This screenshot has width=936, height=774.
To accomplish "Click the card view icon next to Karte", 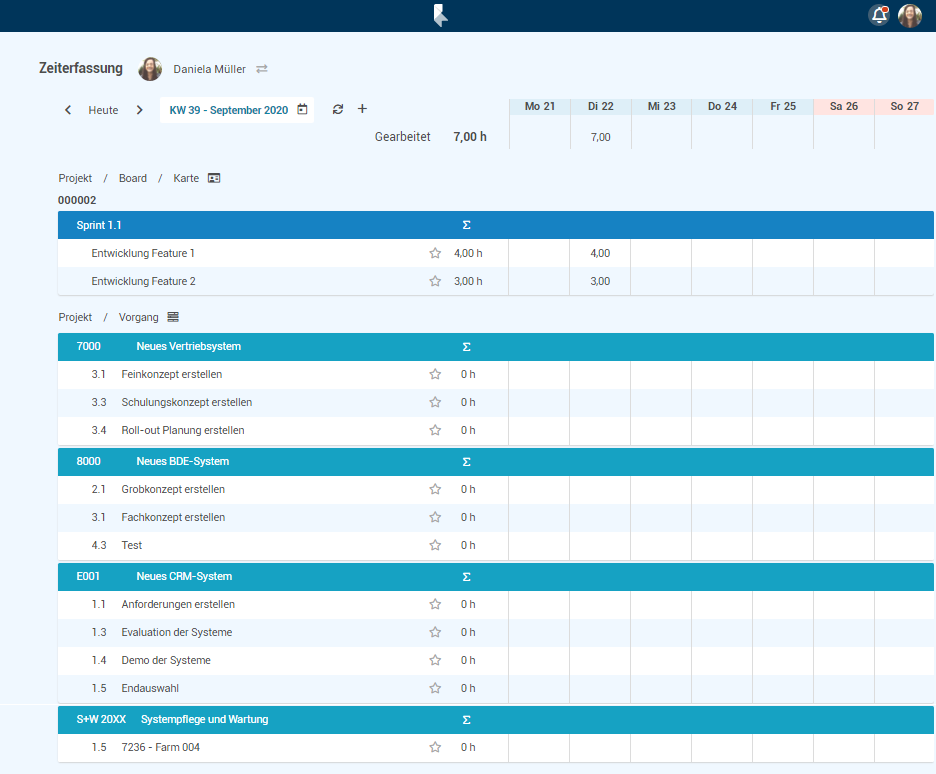I will 214,178.
